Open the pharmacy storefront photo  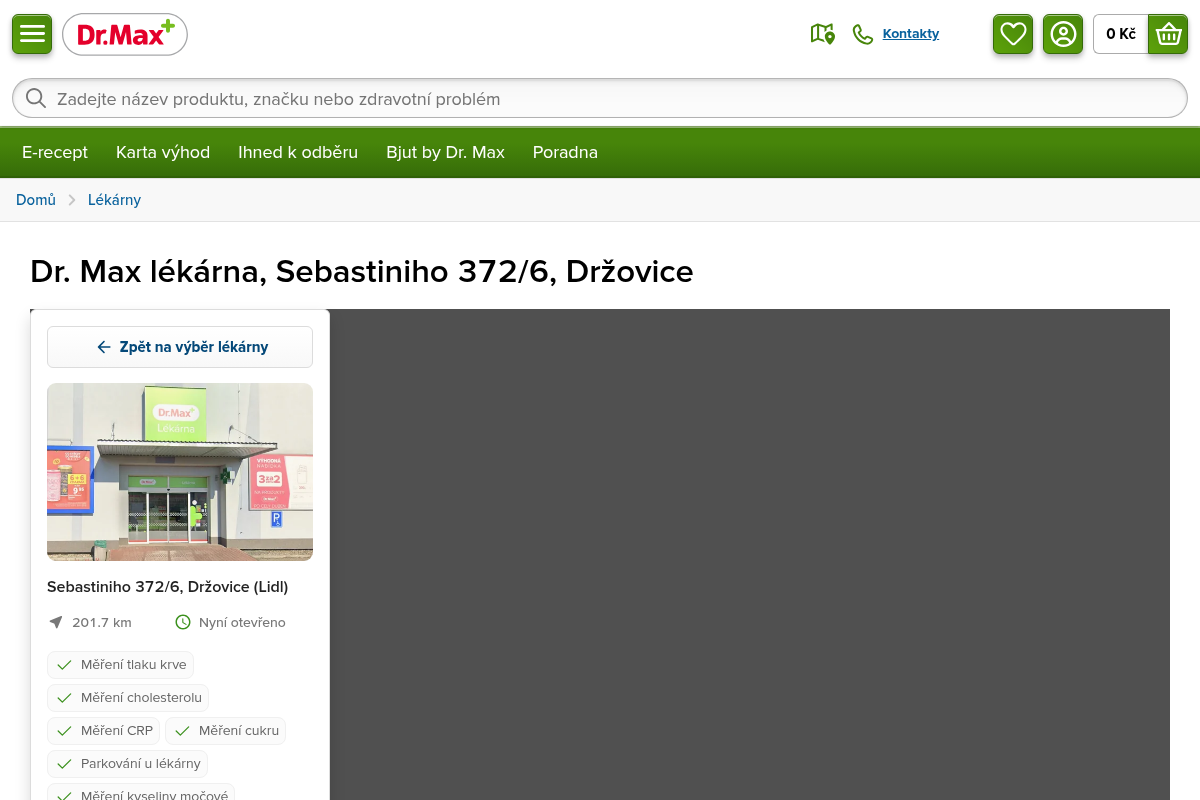tap(180, 472)
